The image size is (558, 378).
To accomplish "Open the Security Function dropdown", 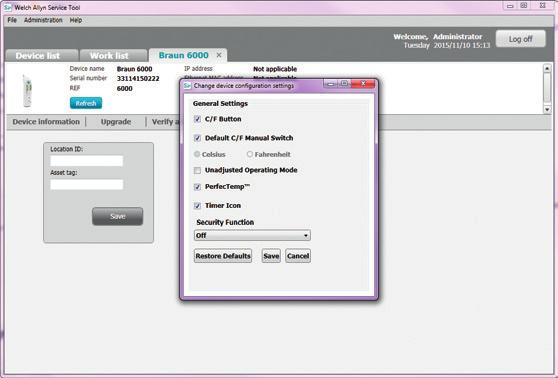I will (252, 235).
